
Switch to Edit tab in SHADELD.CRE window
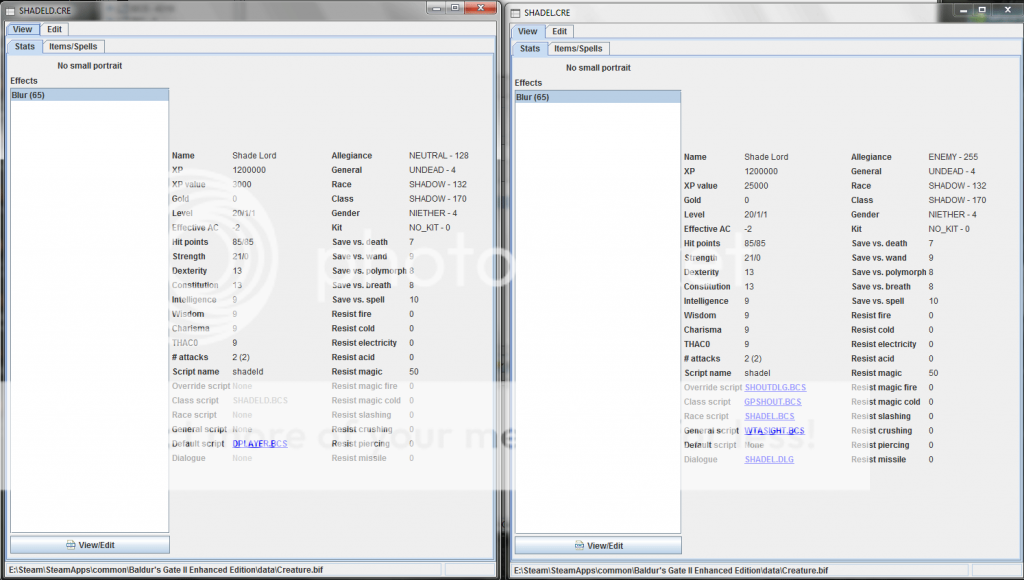coord(54,30)
